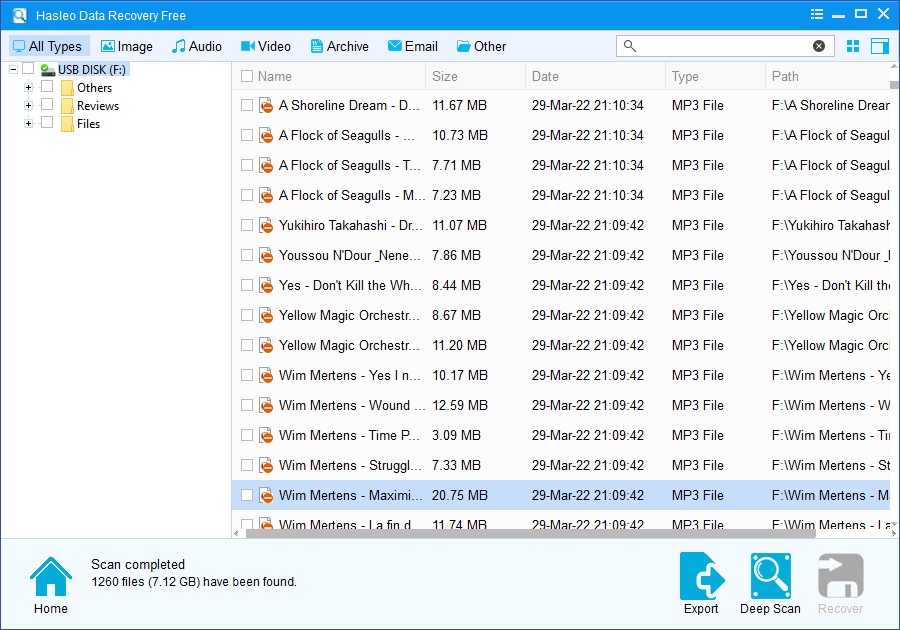Screen dimensions: 900x630
Task: Select the 11.20 MB Yellow Magic Orchestra row
Action: [x=561, y=345]
